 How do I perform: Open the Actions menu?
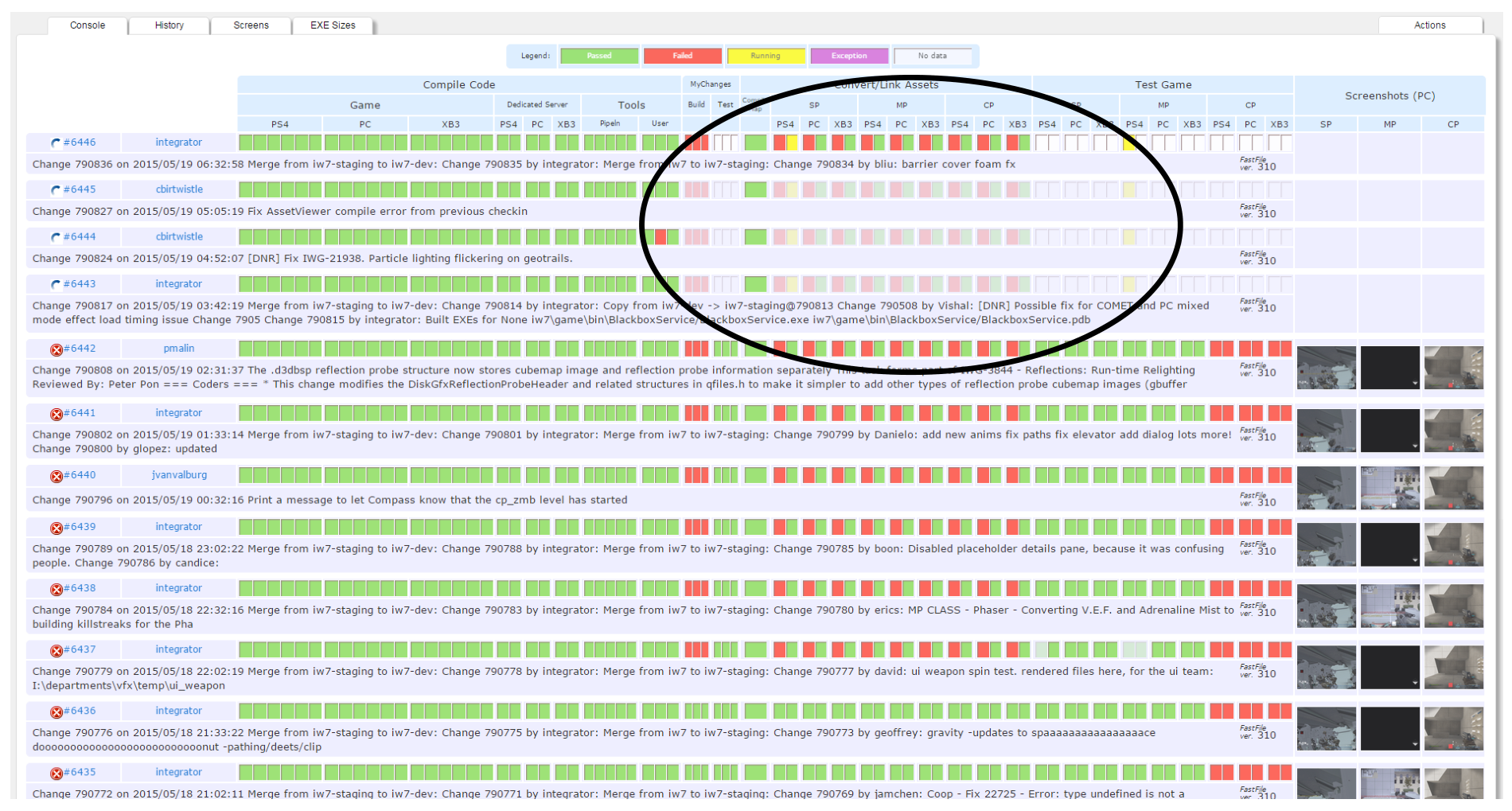point(1429,25)
